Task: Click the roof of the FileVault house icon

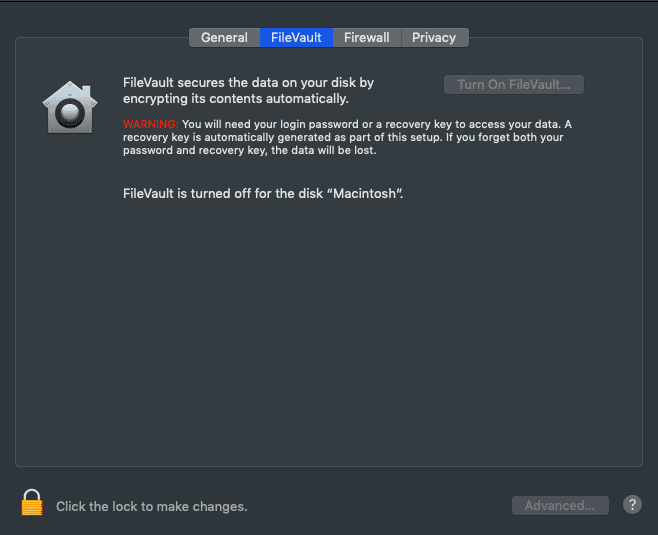Action: [x=70, y=91]
